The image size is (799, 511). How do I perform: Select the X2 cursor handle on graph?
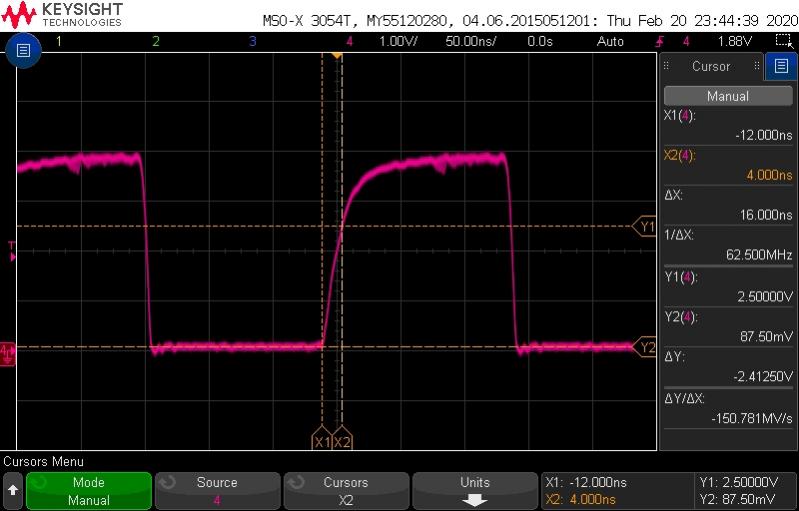(x=343, y=441)
